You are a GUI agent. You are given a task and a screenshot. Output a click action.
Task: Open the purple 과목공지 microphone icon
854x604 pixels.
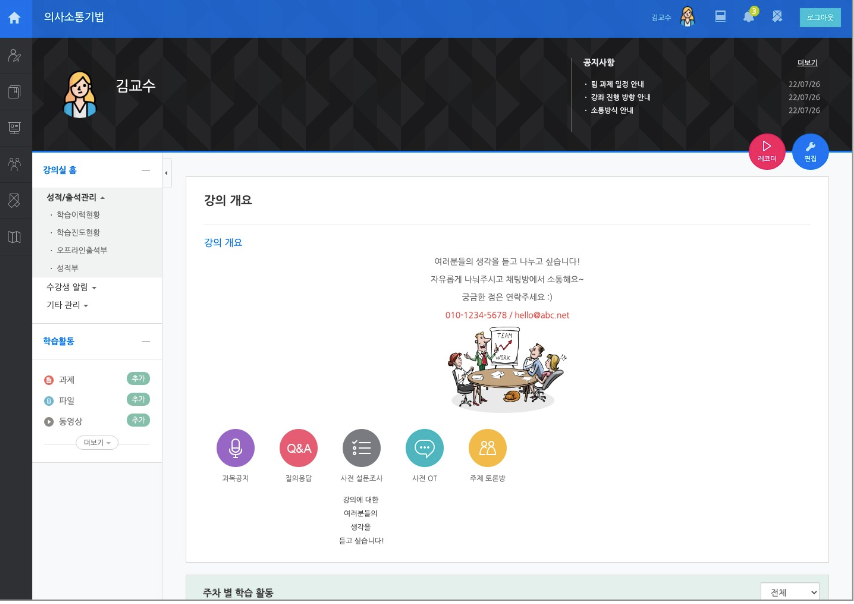pos(235,448)
